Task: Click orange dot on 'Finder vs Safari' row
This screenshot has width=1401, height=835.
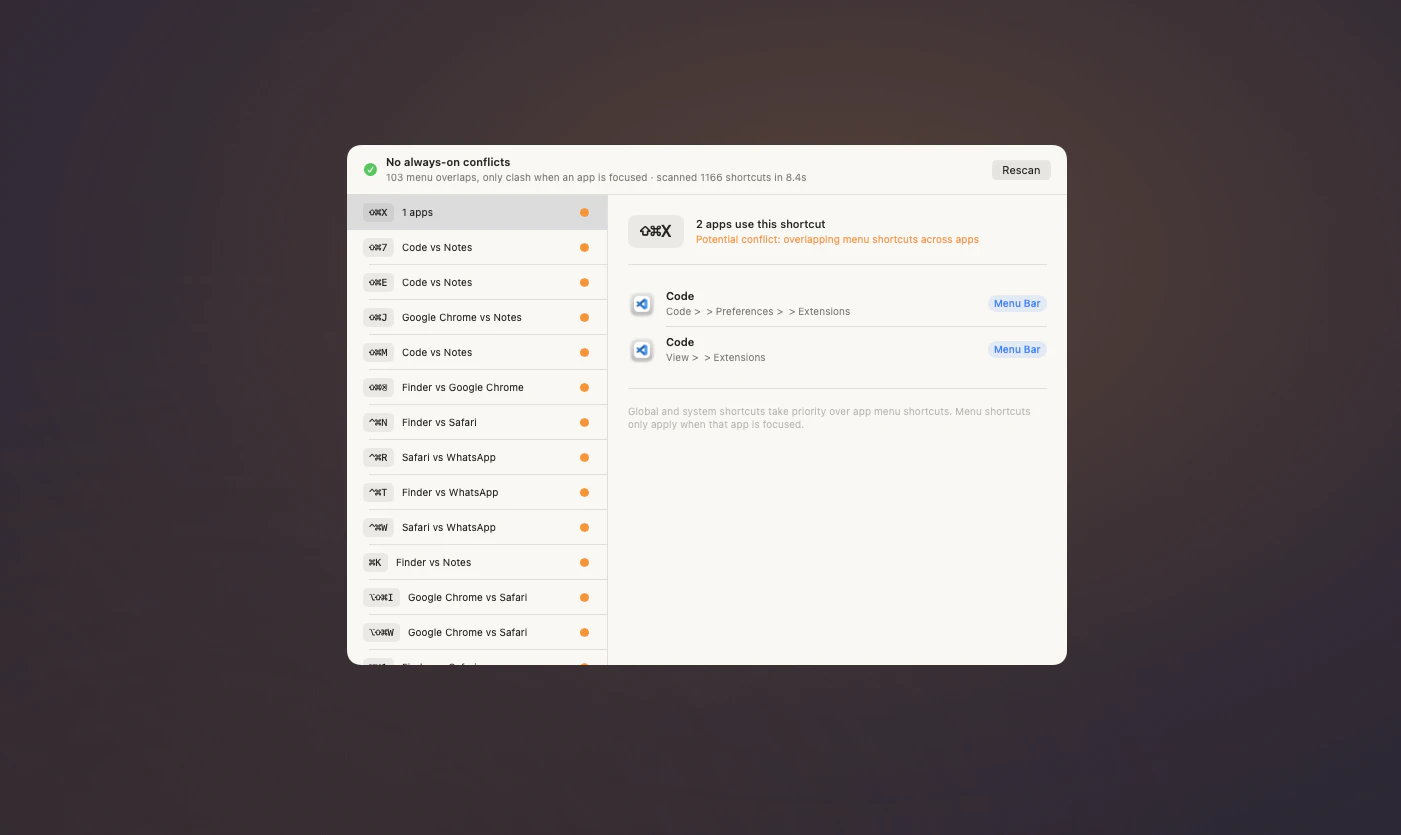Action: (x=584, y=422)
